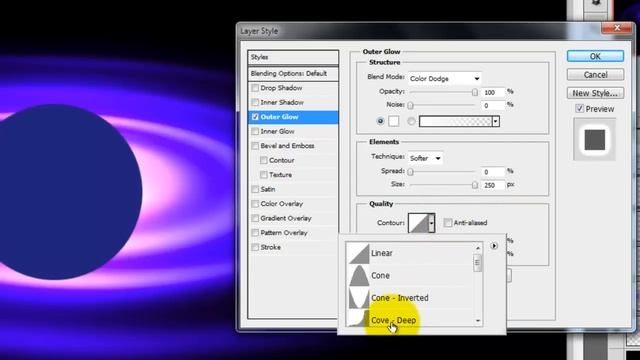Click the New Style... button
This screenshot has width=640, height=360.
click(x=595, y=93)
